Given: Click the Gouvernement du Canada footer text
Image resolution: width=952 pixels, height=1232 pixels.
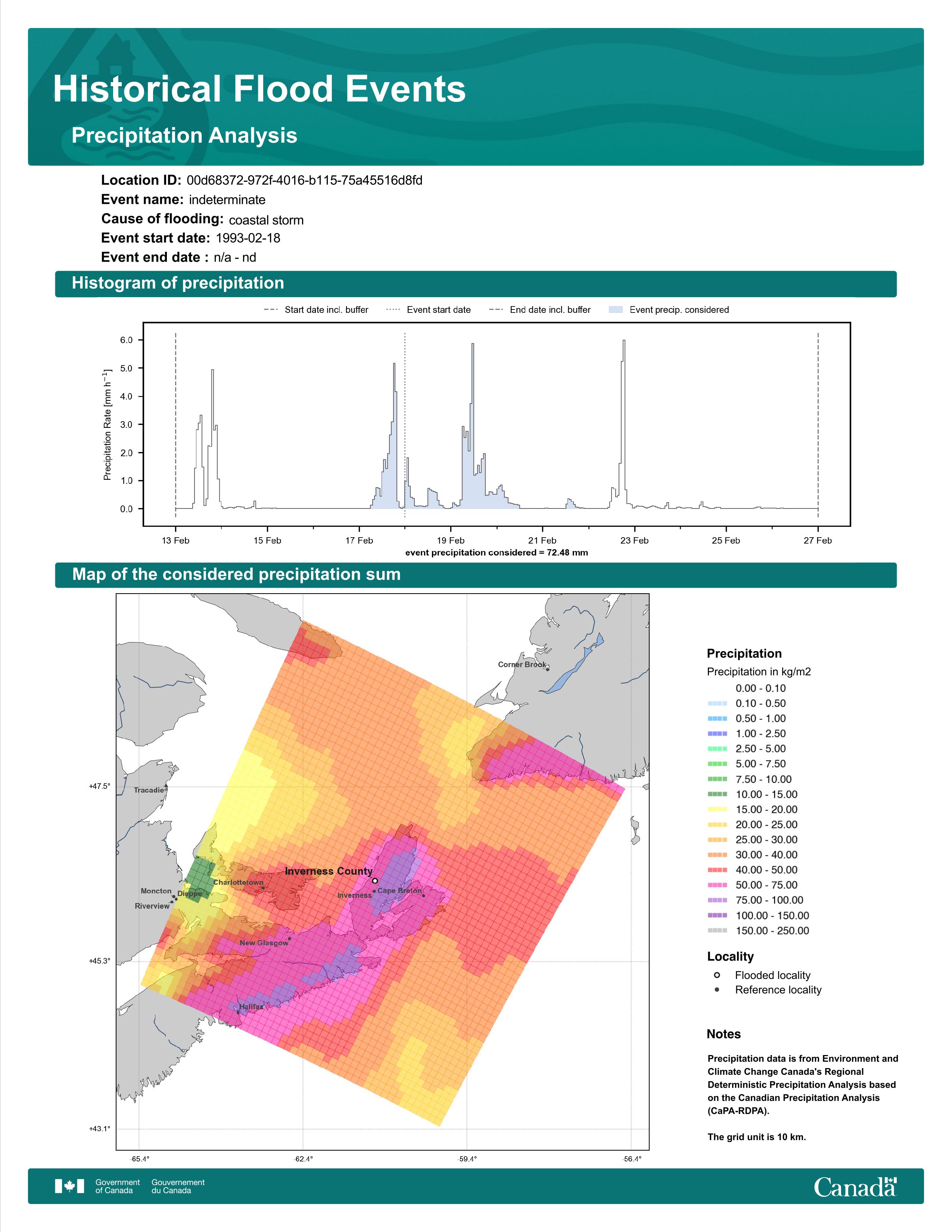Looking at the screenshot, I should [x=178, y=1186].
